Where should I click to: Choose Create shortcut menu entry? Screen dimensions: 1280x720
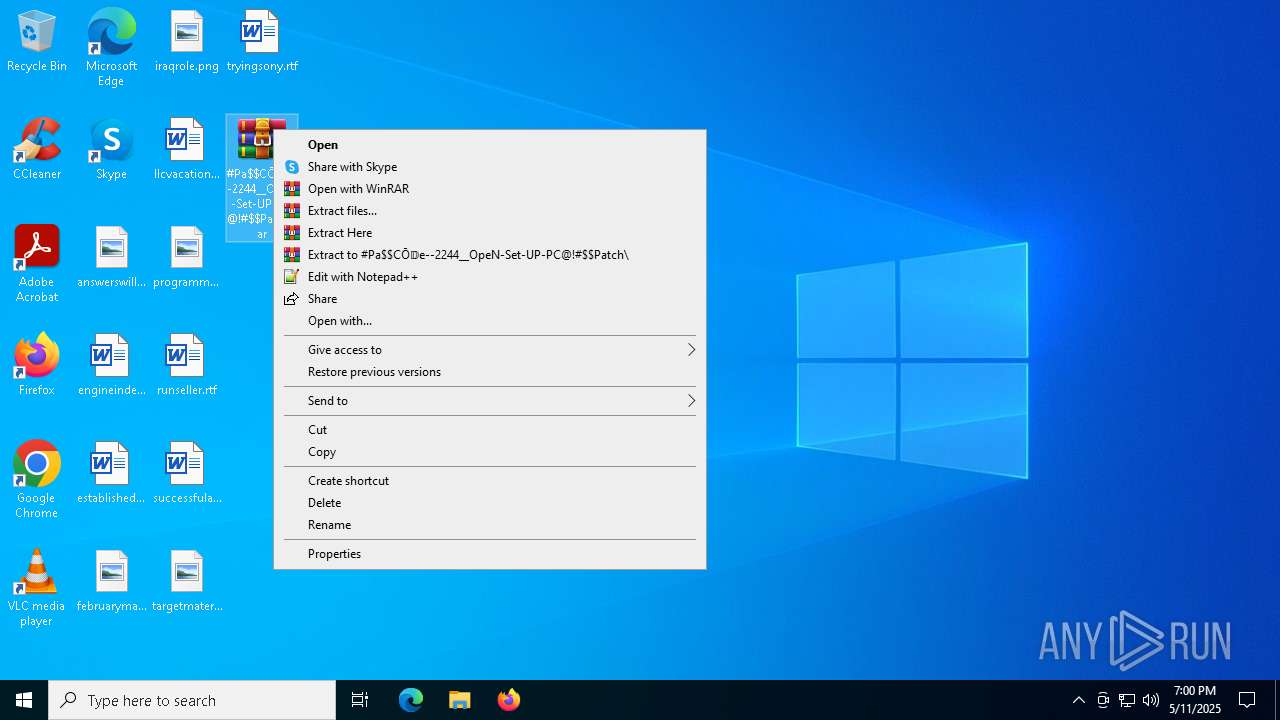click(x=490, y=481)
